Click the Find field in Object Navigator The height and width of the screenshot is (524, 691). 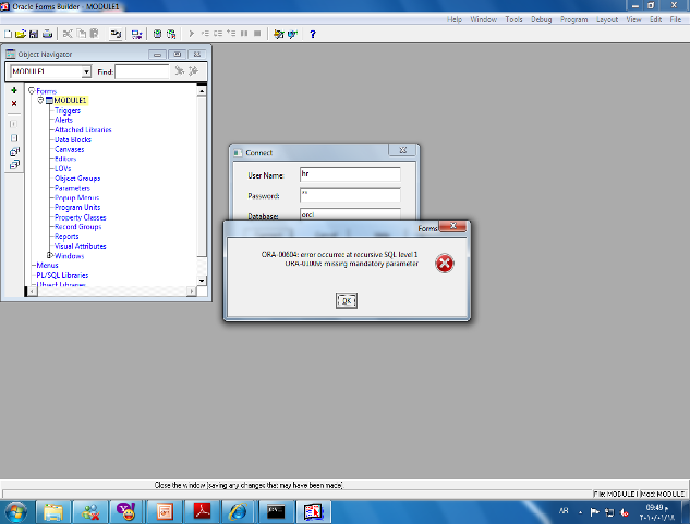(142, 72)
